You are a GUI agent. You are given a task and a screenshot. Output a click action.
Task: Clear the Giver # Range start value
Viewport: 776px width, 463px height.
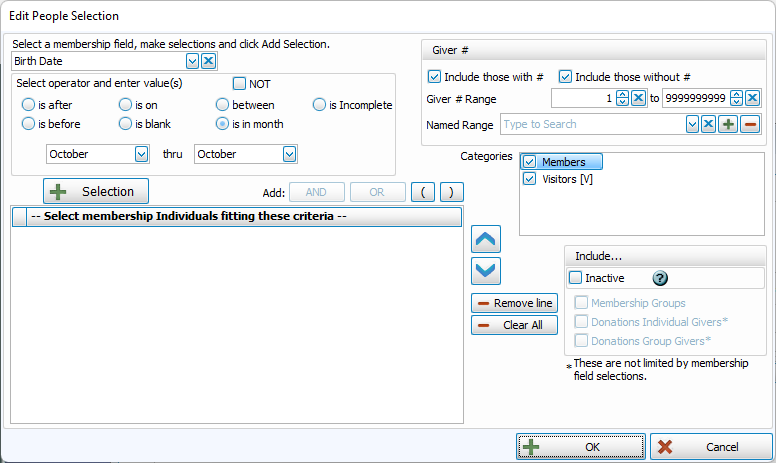pyautogui.click(x=638, y=98)
